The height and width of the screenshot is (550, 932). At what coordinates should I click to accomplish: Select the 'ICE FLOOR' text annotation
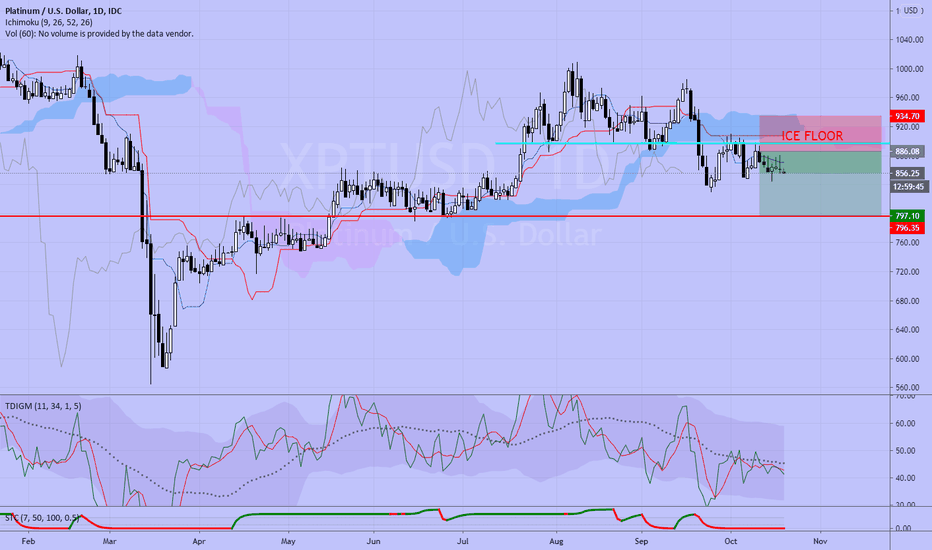click(x=812, y=136)
